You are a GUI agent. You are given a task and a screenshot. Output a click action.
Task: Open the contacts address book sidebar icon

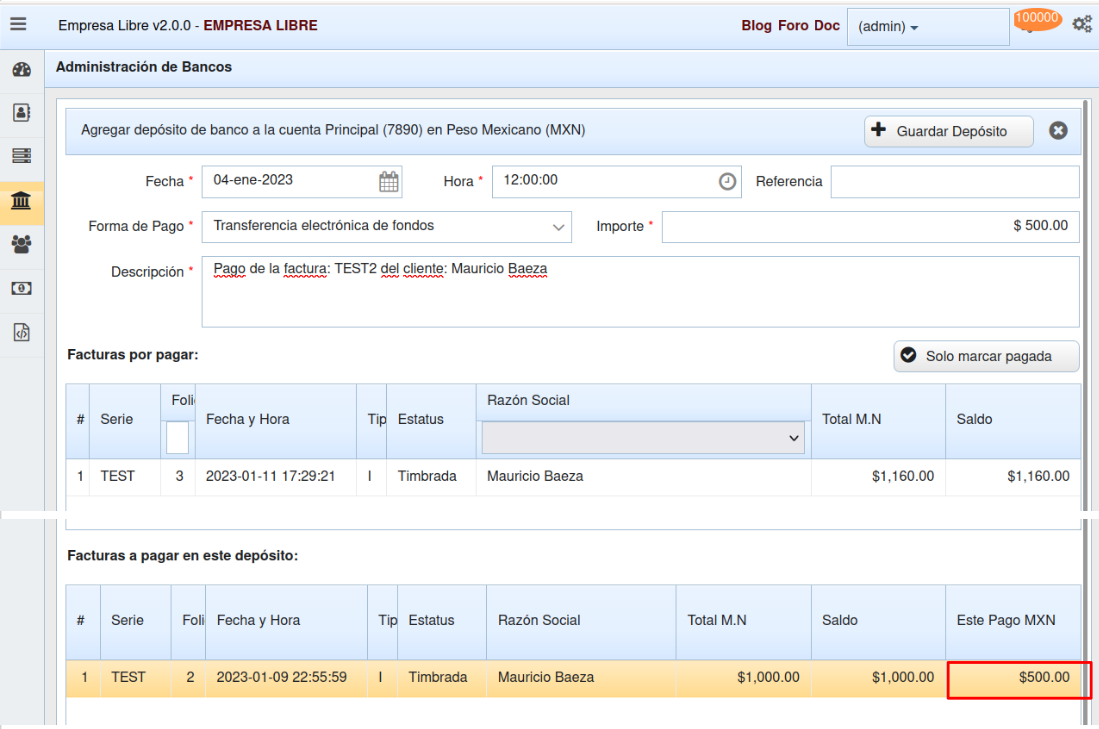(21, 113)
